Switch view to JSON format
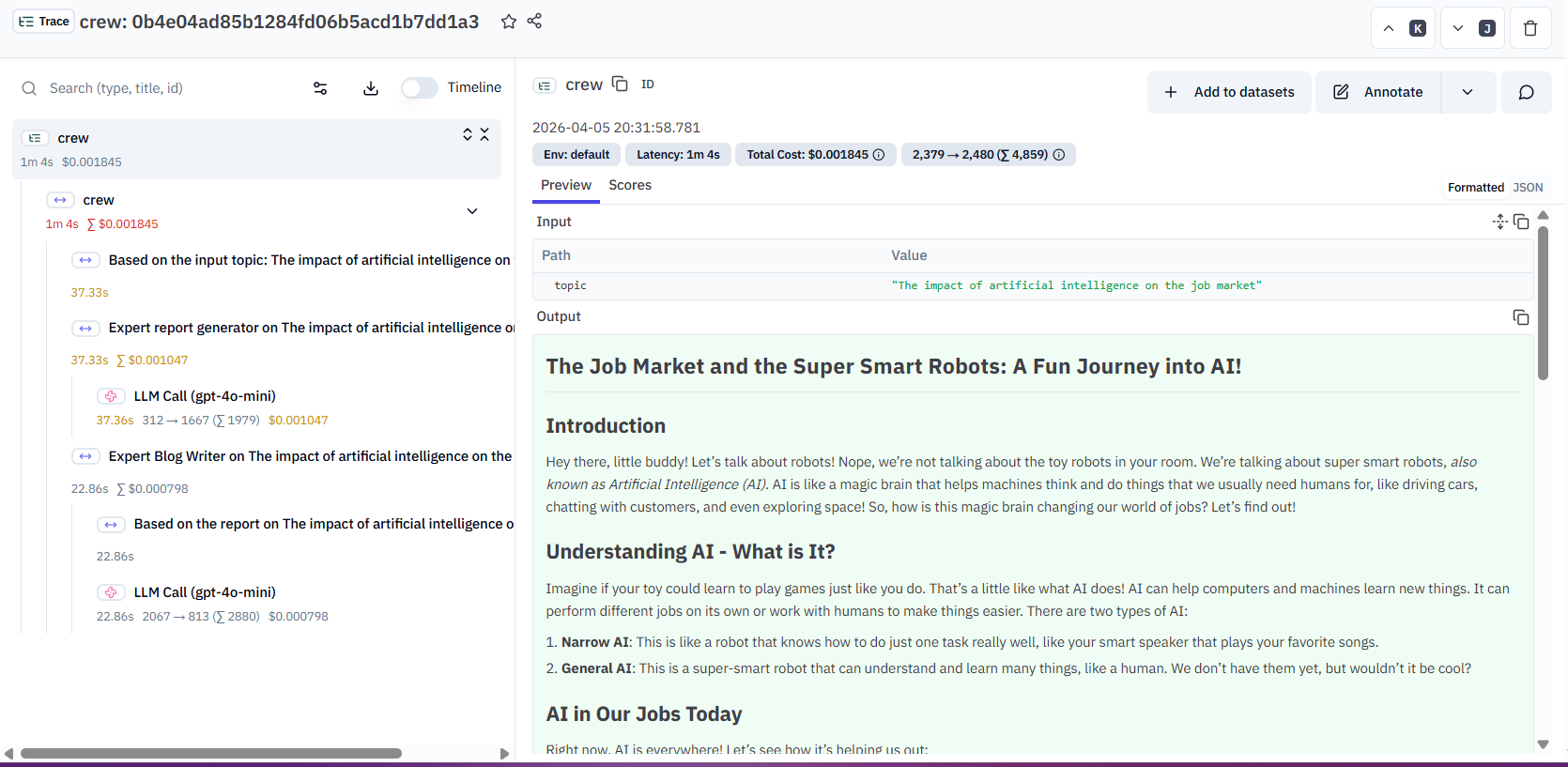Image resolution: width=1568 pixels, height=767 pixels. 1528,188
